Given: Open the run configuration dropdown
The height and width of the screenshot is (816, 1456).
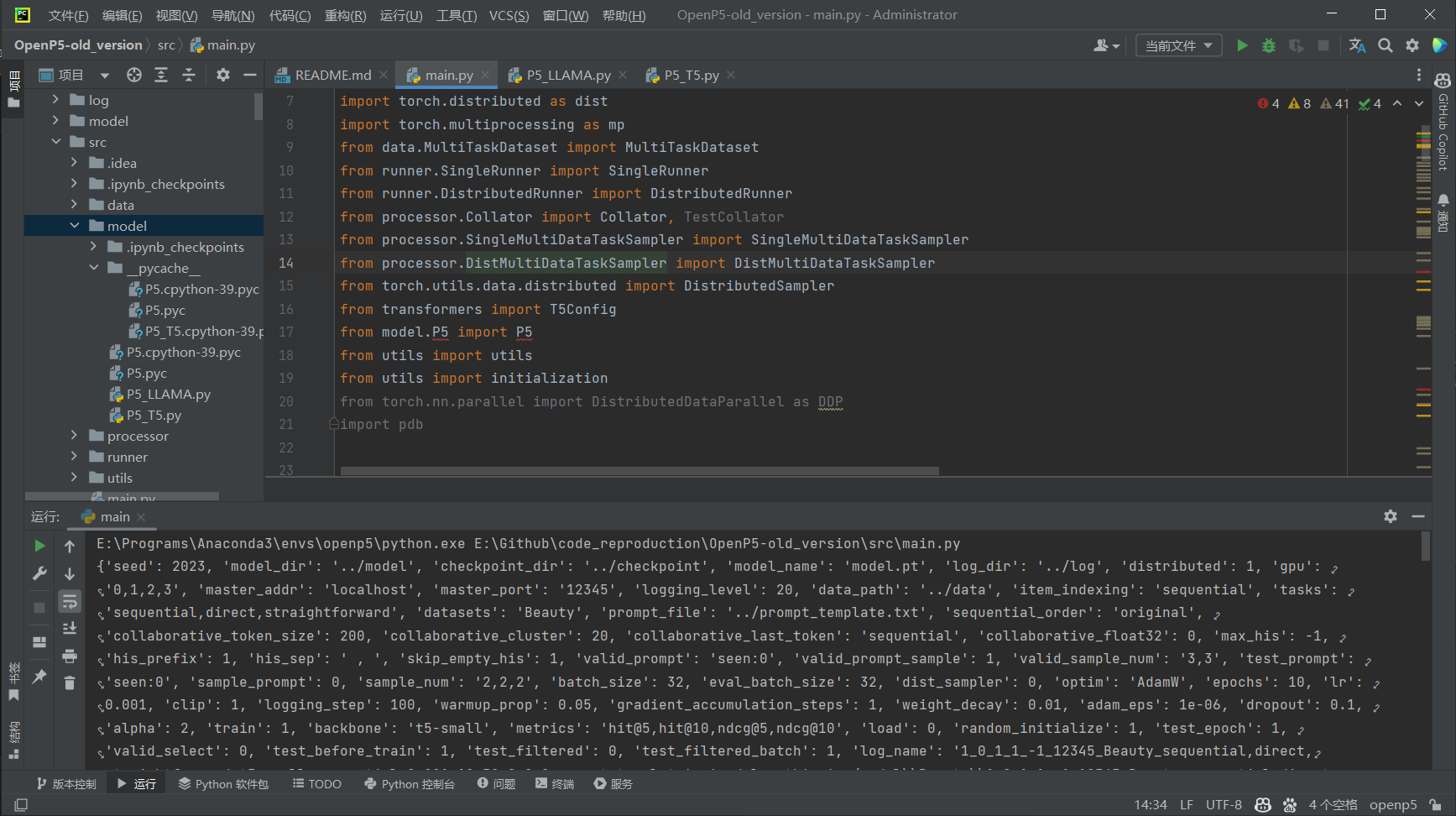Looking at the screenshot, I should 1178,45.
